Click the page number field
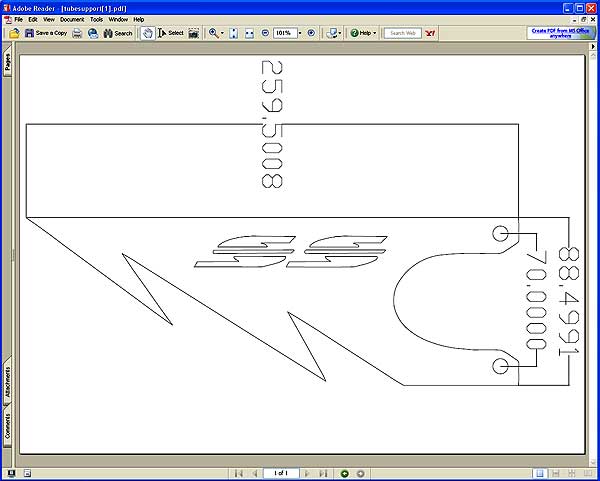 pyautogui.click(x=281, y=473)
